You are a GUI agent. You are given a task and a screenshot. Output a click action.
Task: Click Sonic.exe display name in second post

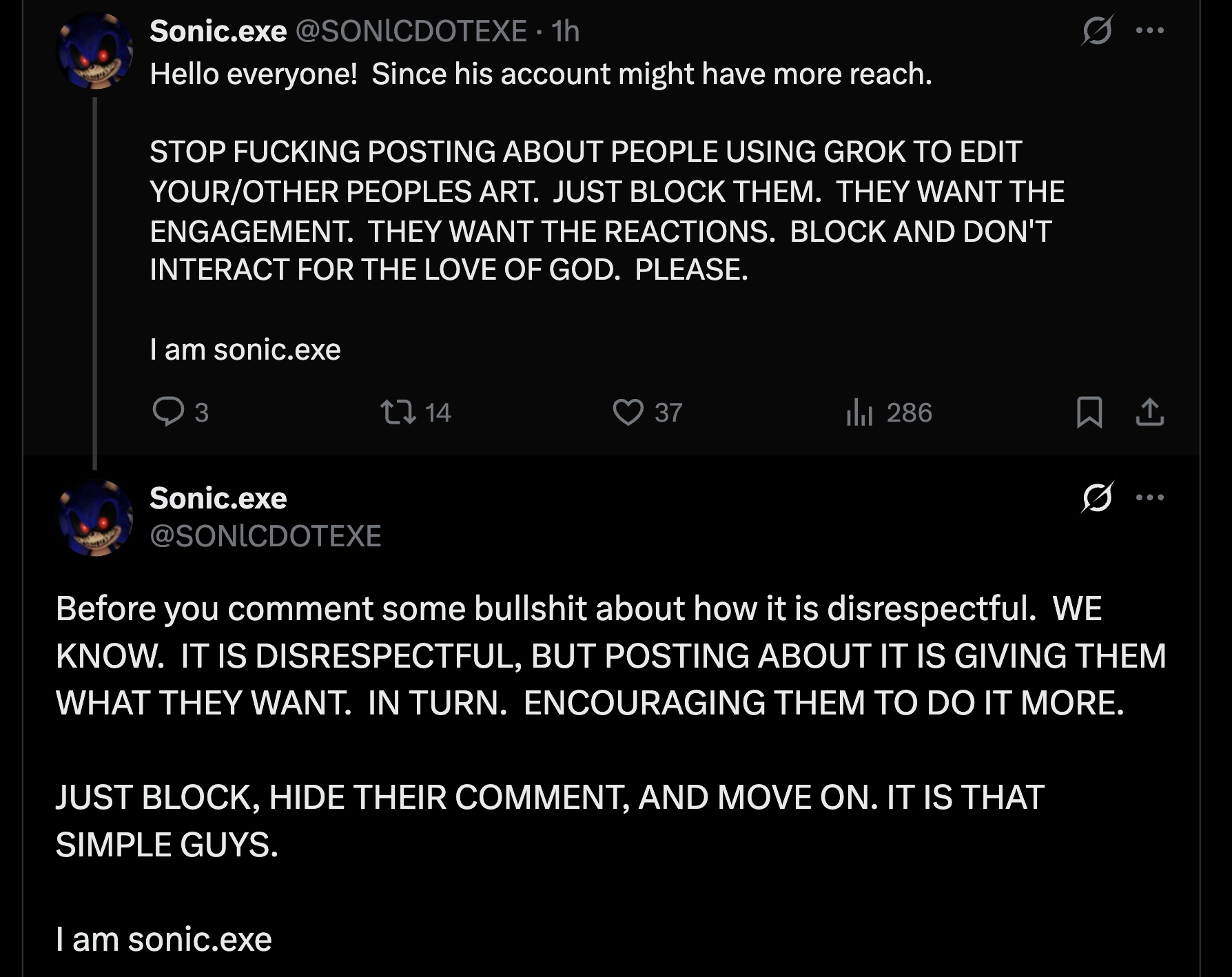(218, 498)
